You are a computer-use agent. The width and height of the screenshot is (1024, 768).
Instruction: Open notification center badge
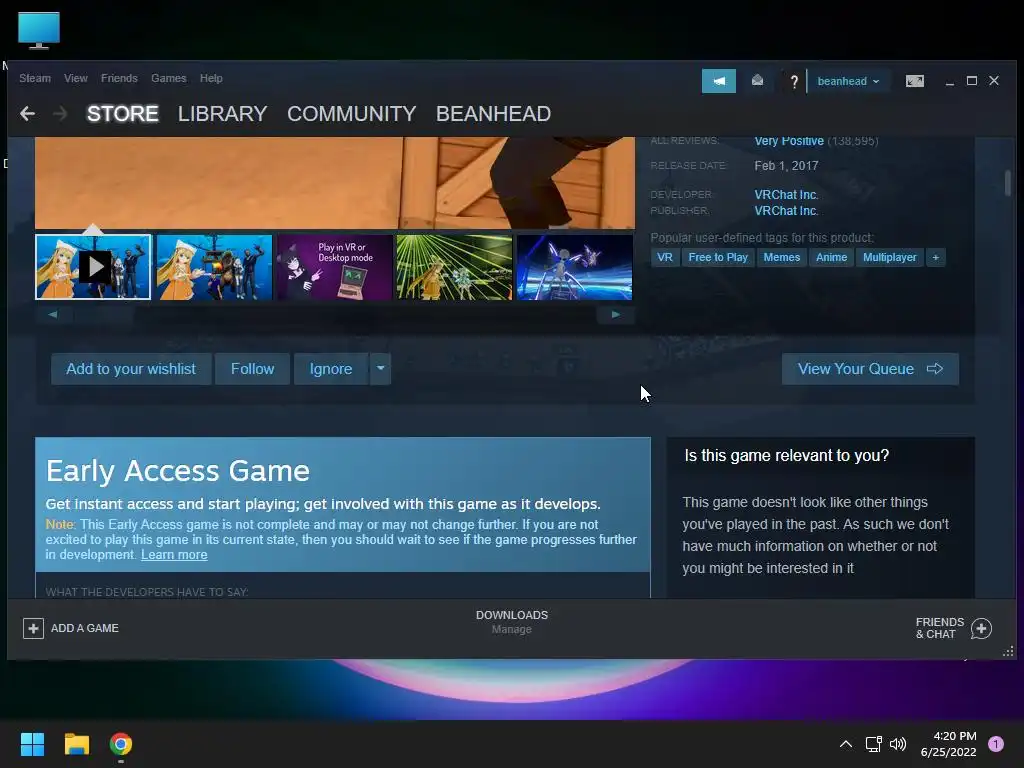pos(995,744)
